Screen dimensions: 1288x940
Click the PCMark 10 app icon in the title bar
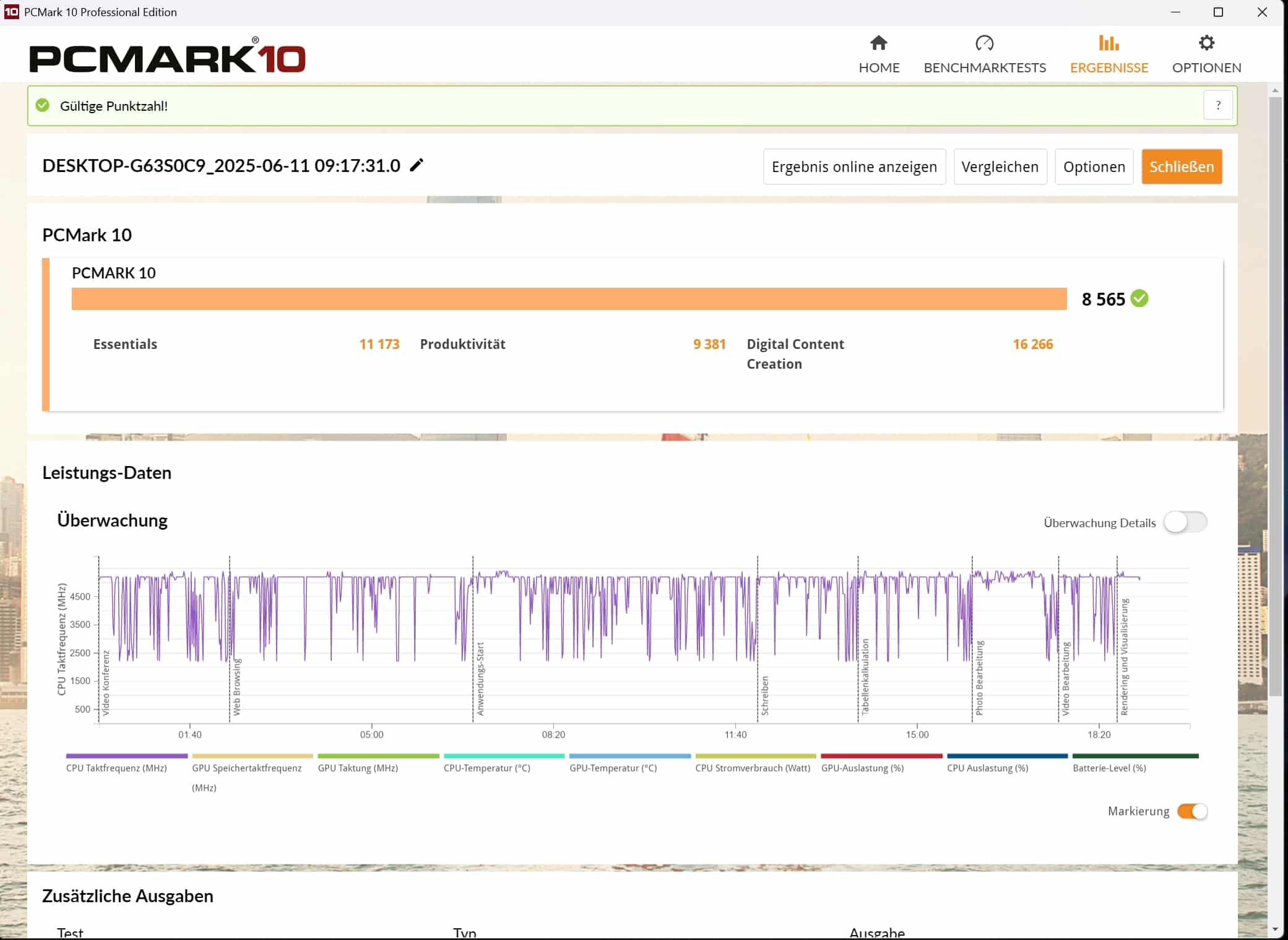coord(11,12)
